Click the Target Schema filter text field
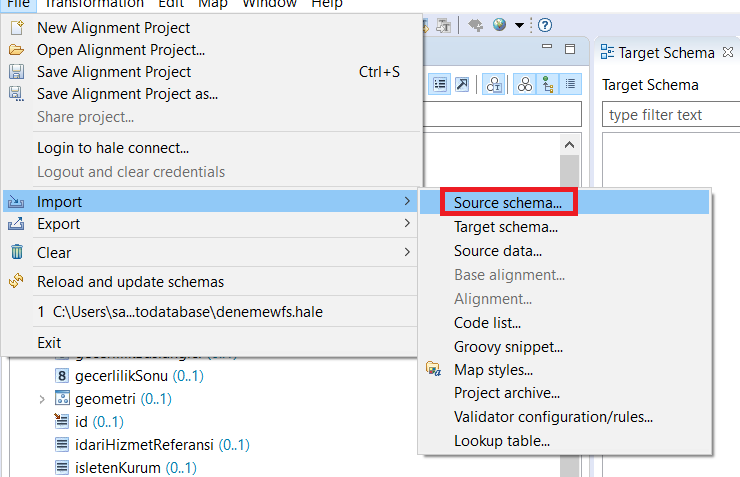740x477 pixels. pos(671,114)
